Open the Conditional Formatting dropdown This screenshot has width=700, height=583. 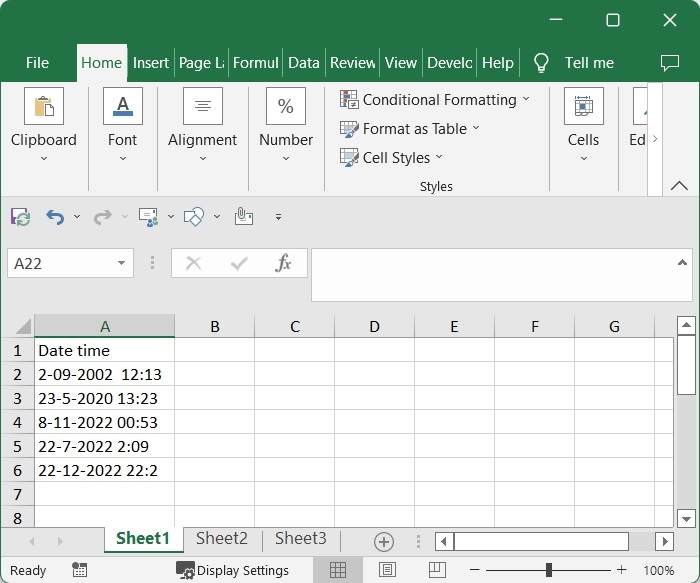pyautogui.click(x=435, y=100)
